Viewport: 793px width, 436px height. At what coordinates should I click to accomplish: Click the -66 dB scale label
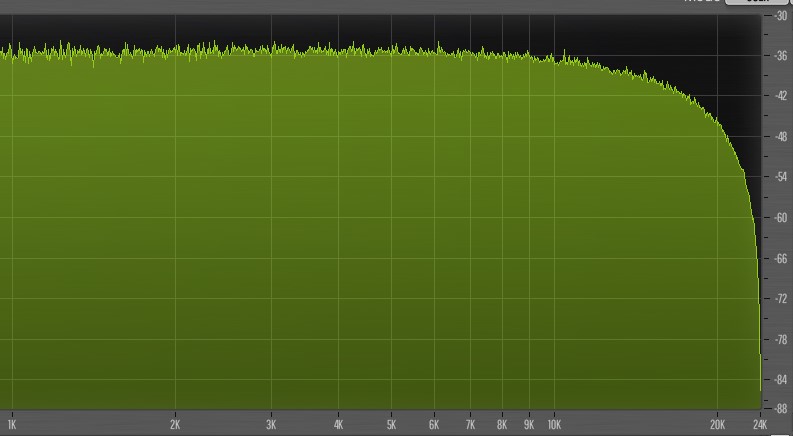[x=779, y=258]
